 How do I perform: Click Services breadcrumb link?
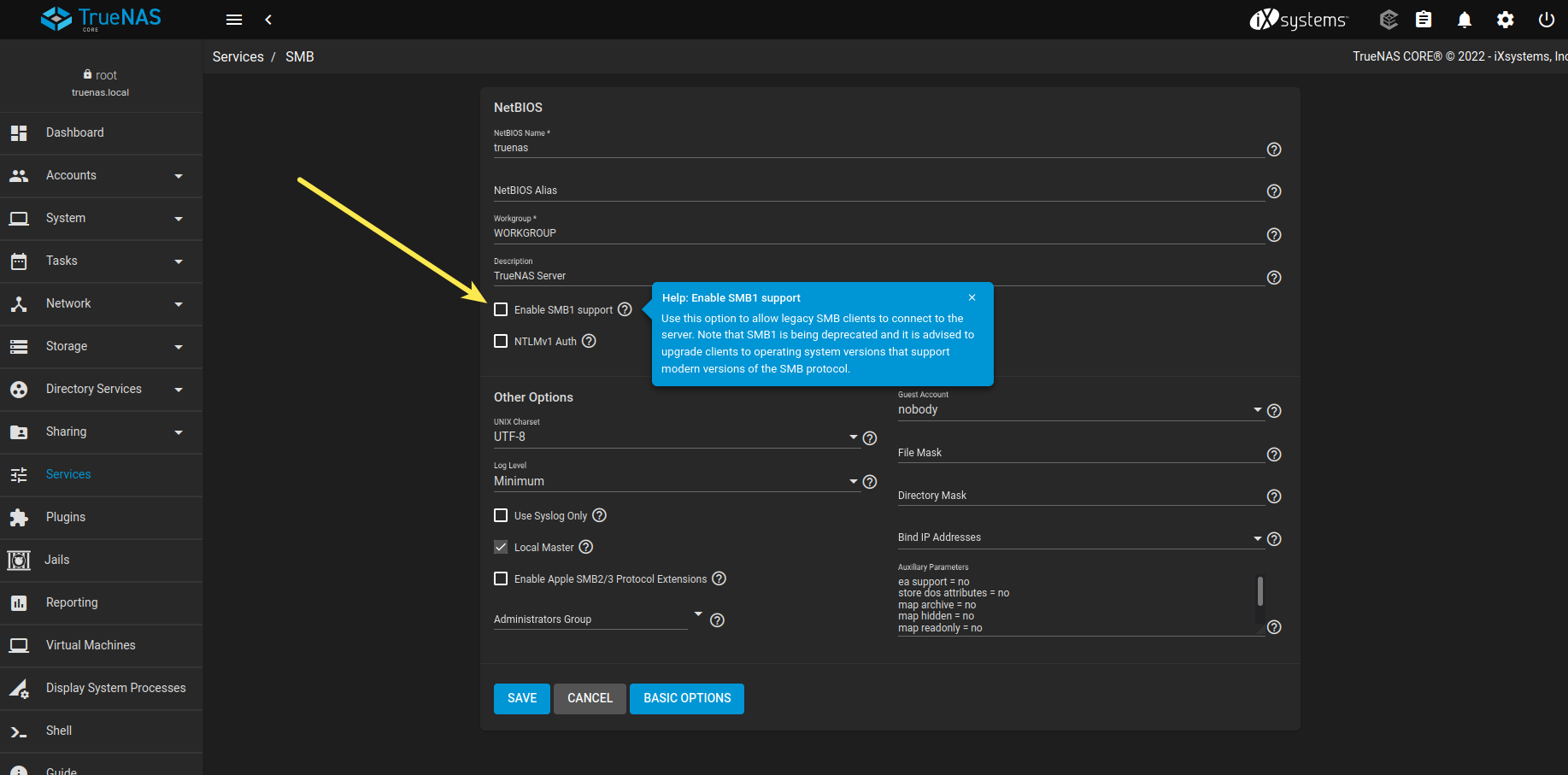238,56
